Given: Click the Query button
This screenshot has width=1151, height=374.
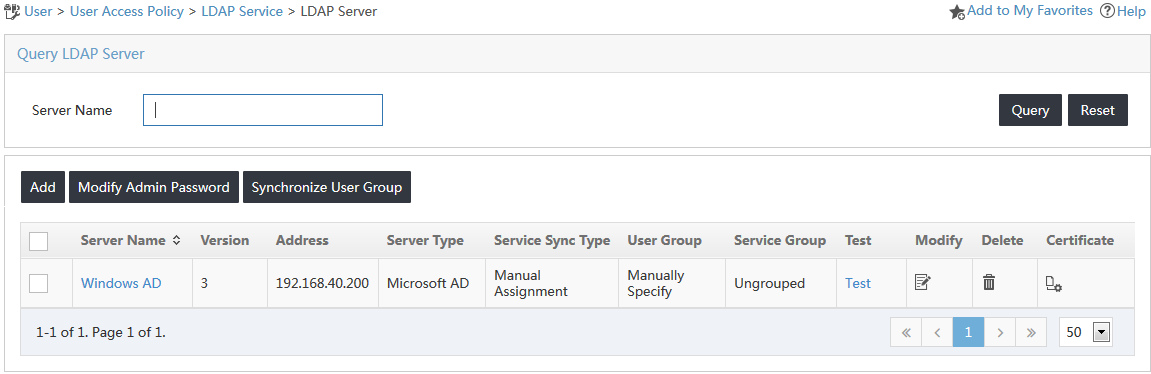Looking at the screenshot, I should point(1030,110).
